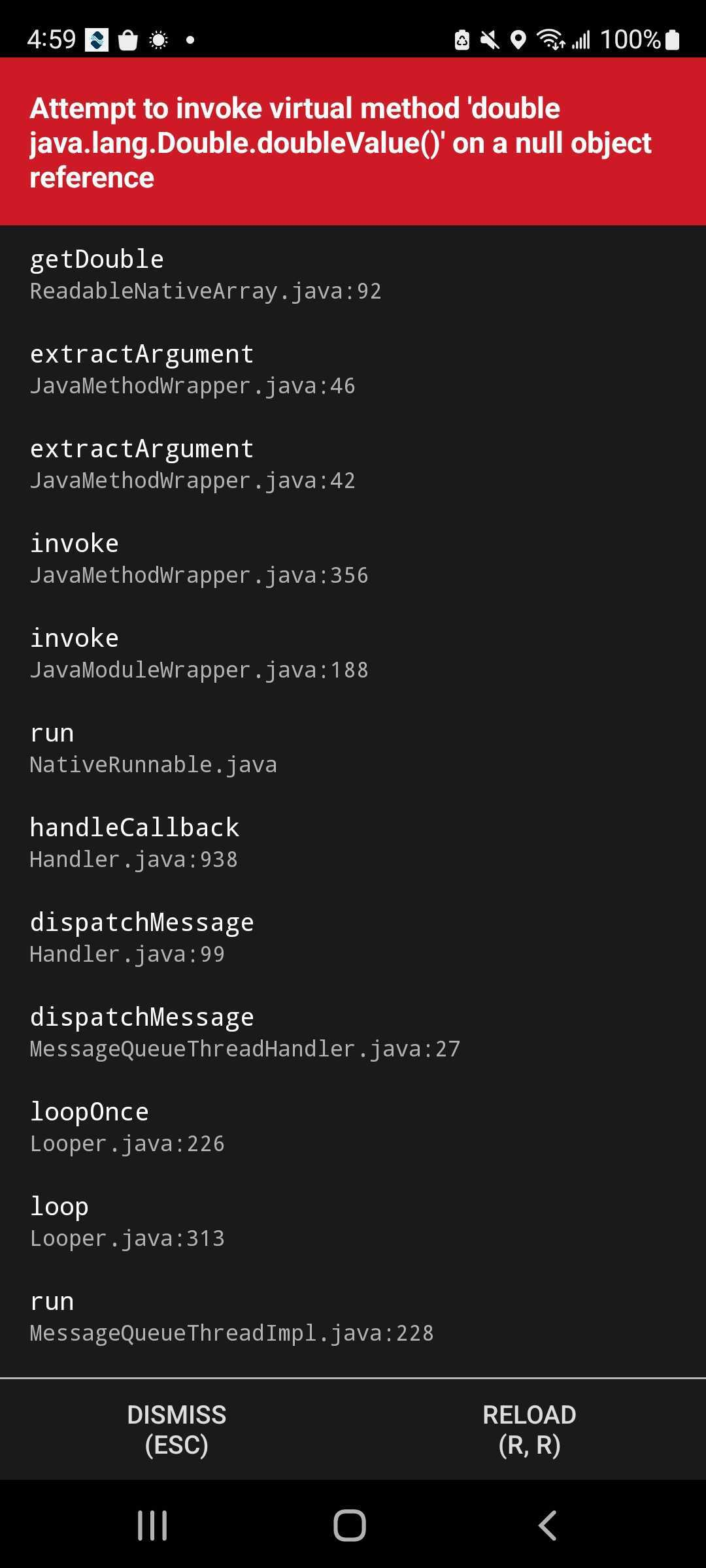Open run frame in MessageQueueThreadImpl.java

point(232,1316)
